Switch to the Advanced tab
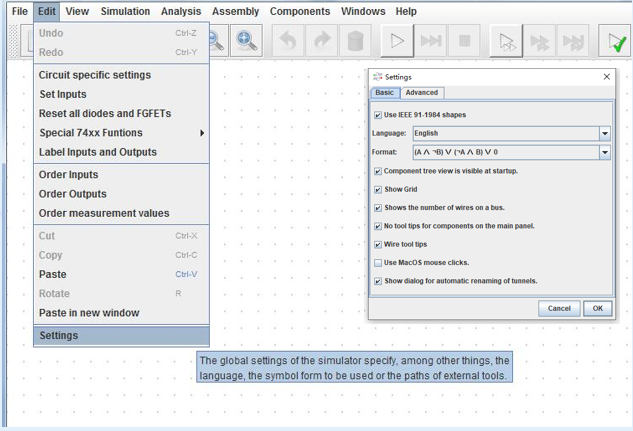 click(x=422, y=93)
